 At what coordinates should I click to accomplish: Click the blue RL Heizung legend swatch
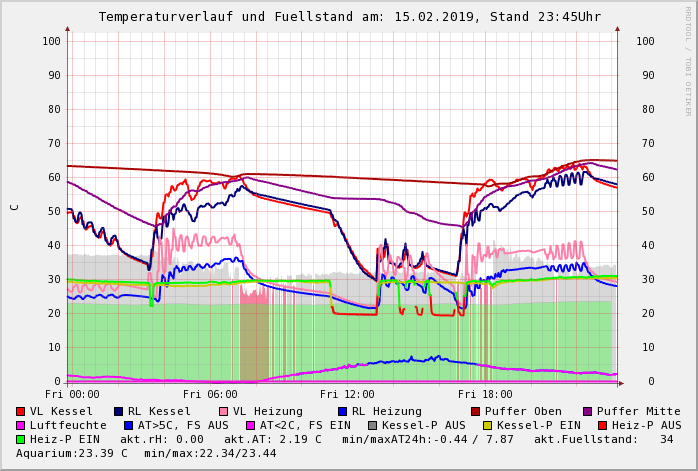tap(342, 411)
